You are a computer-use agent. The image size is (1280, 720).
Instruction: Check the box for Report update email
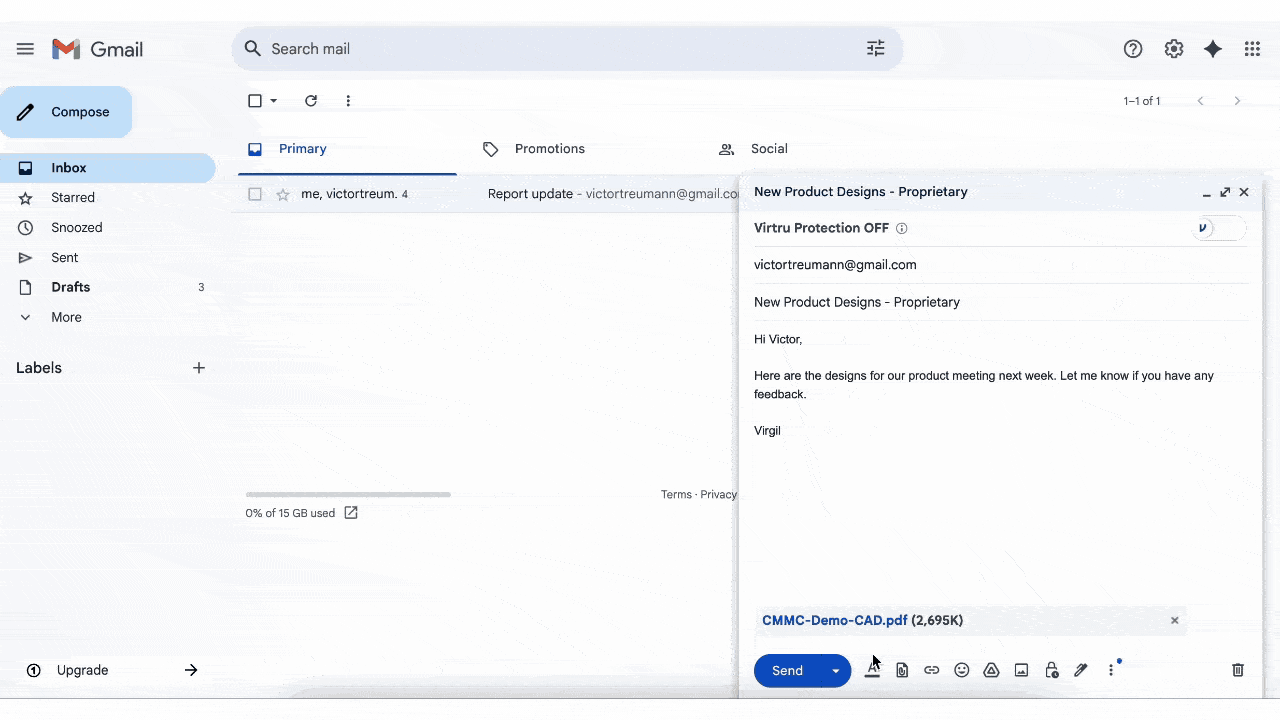(x=255, y=194)
